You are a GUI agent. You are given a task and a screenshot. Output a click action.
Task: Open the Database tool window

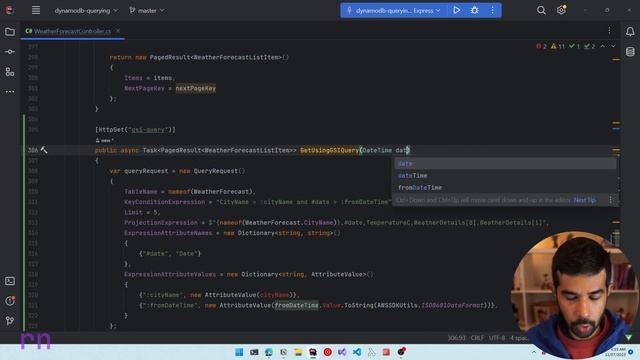(x=630, y=51)
